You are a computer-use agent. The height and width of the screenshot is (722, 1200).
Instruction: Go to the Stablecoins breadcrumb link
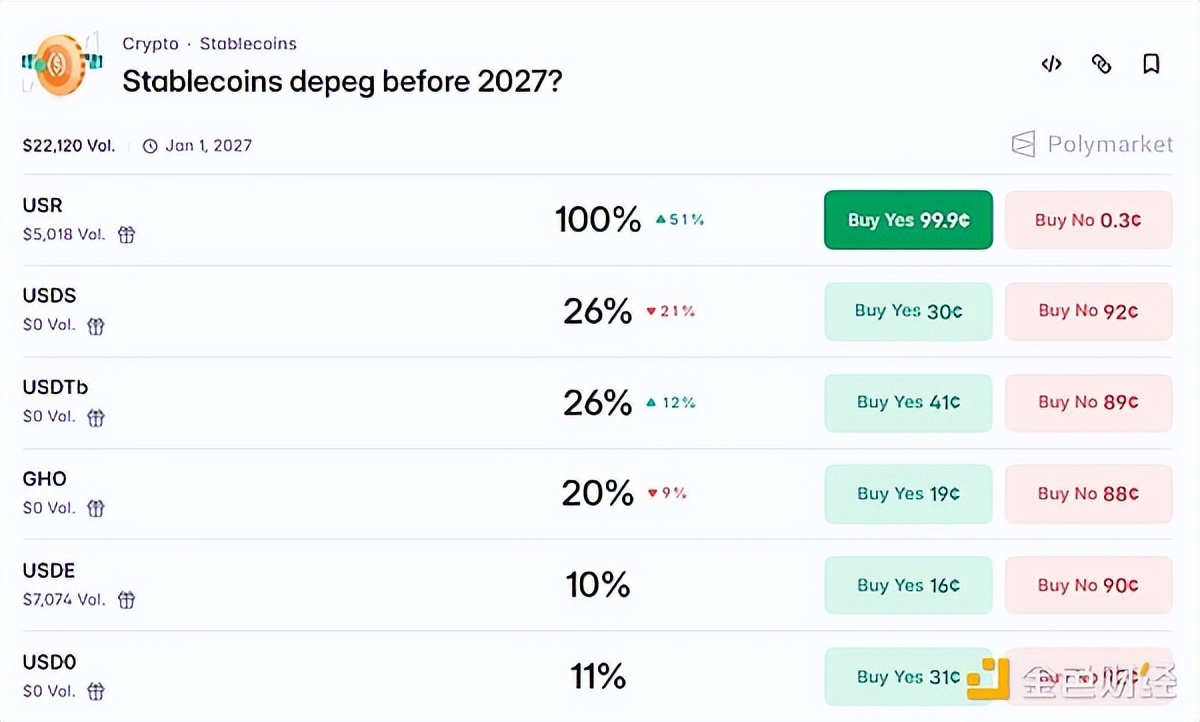point(248,44)
